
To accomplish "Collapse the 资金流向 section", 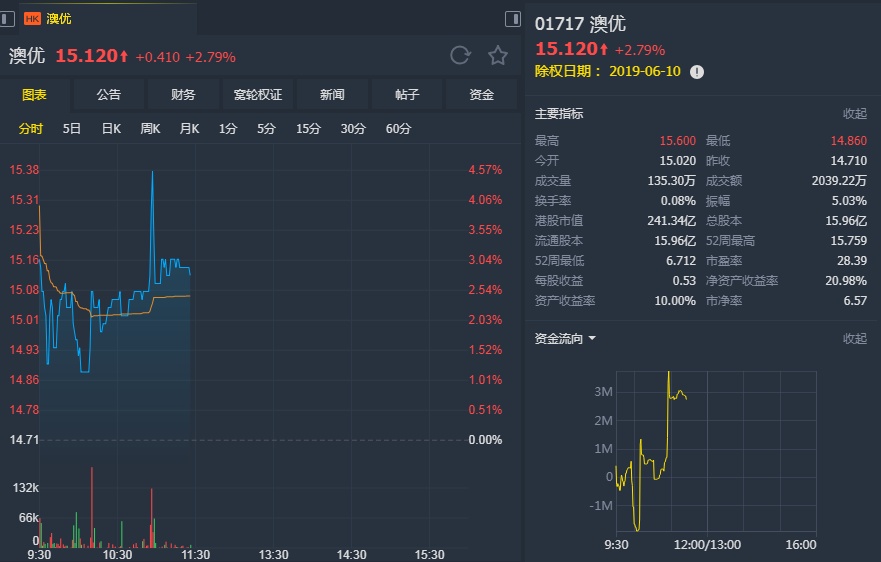I will 855,339.
